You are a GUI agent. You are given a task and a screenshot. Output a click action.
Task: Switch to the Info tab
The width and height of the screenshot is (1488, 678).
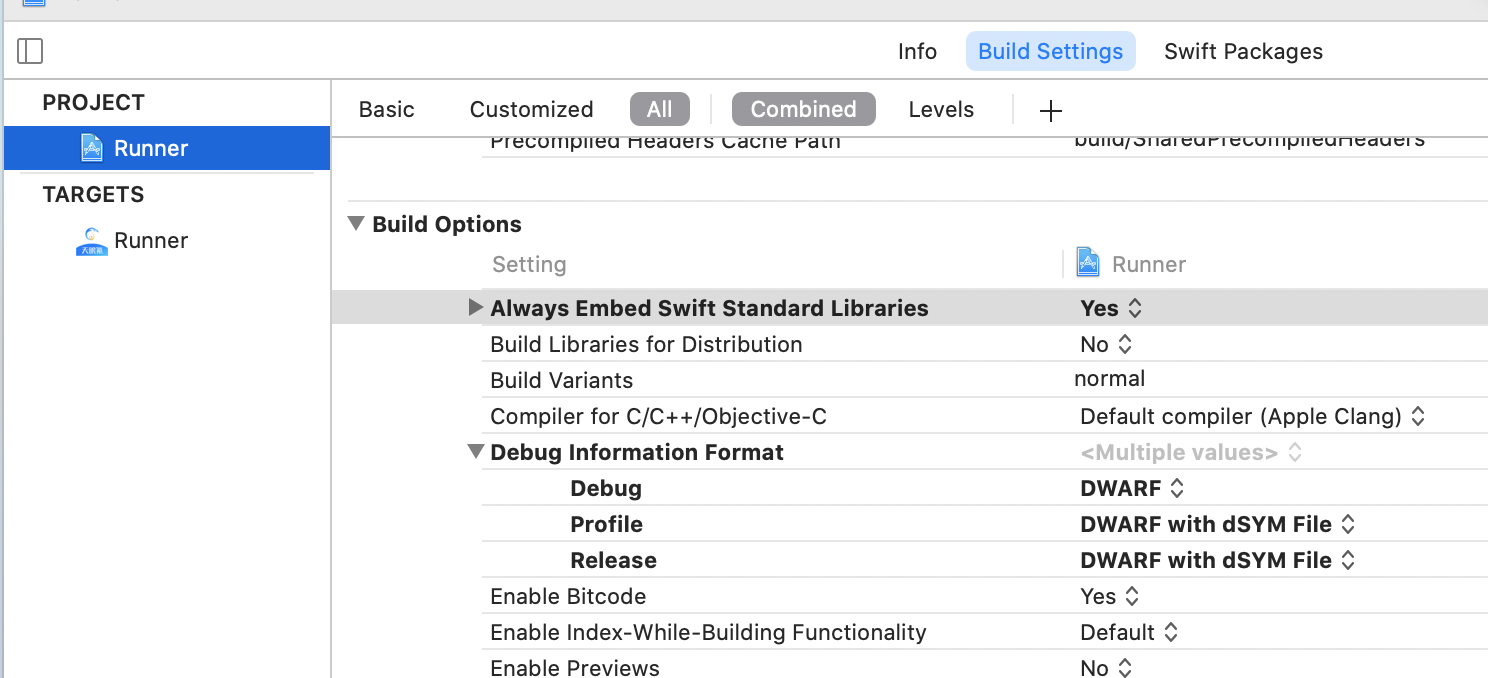pos(917,52)
